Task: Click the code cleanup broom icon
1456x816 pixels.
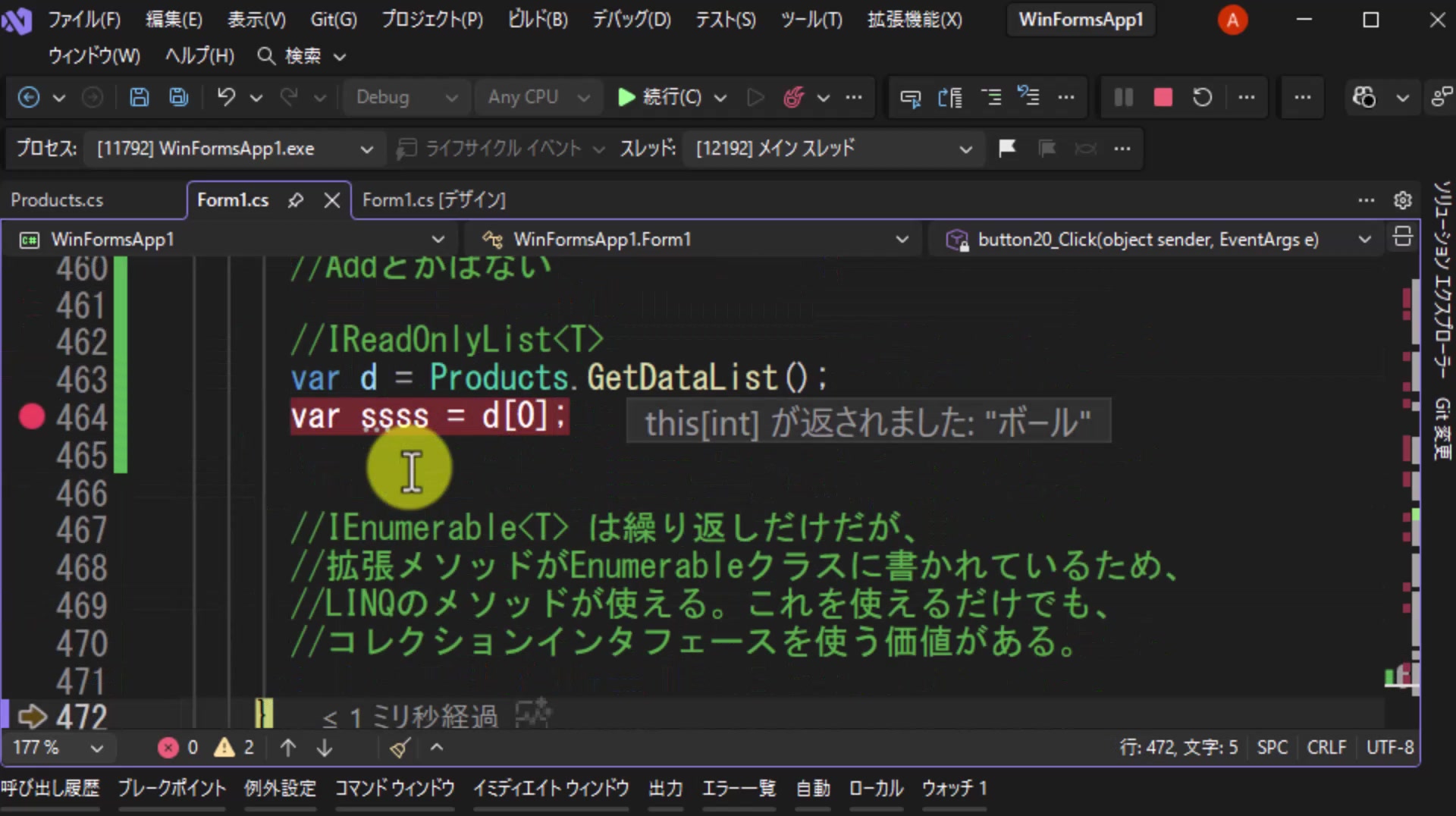Action: tap(400, 748)
